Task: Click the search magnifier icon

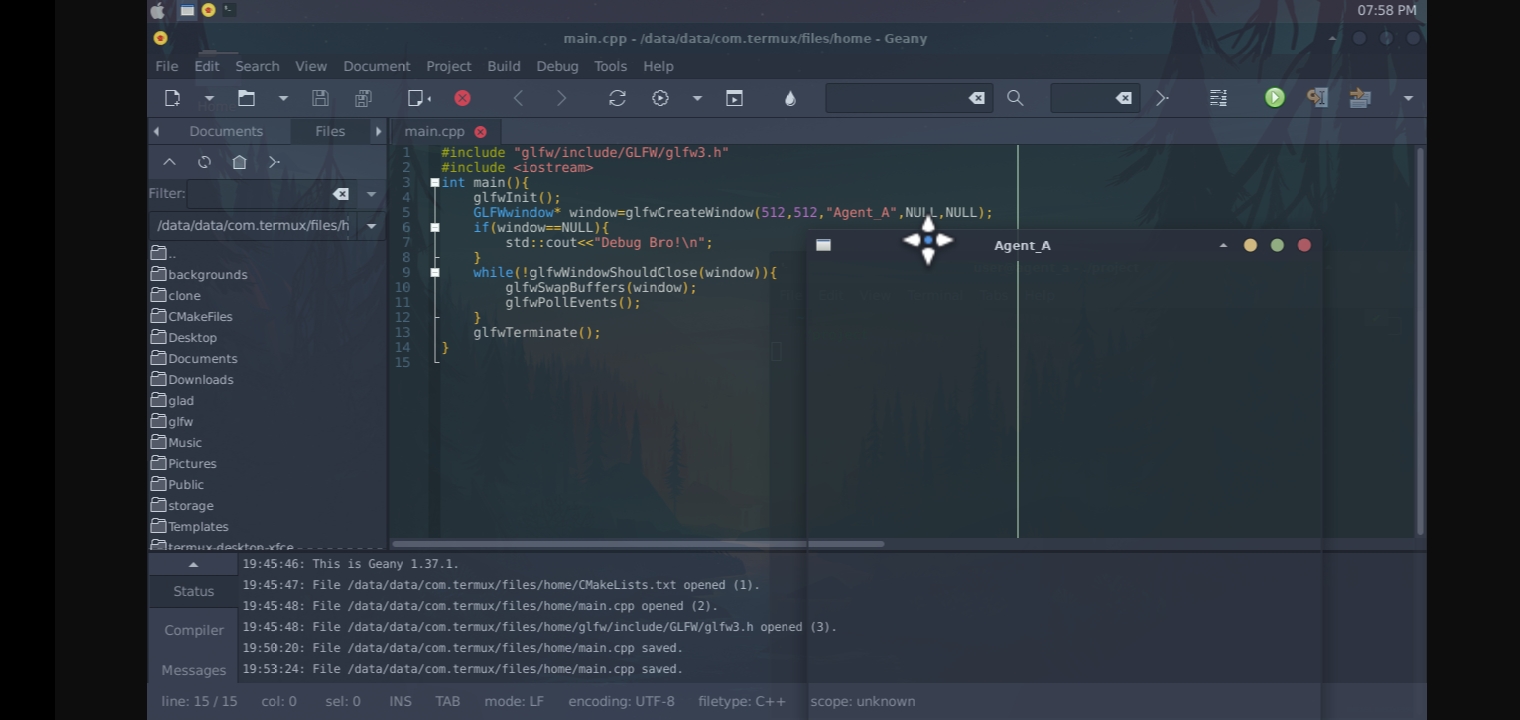Action: tap(1014, 97)
